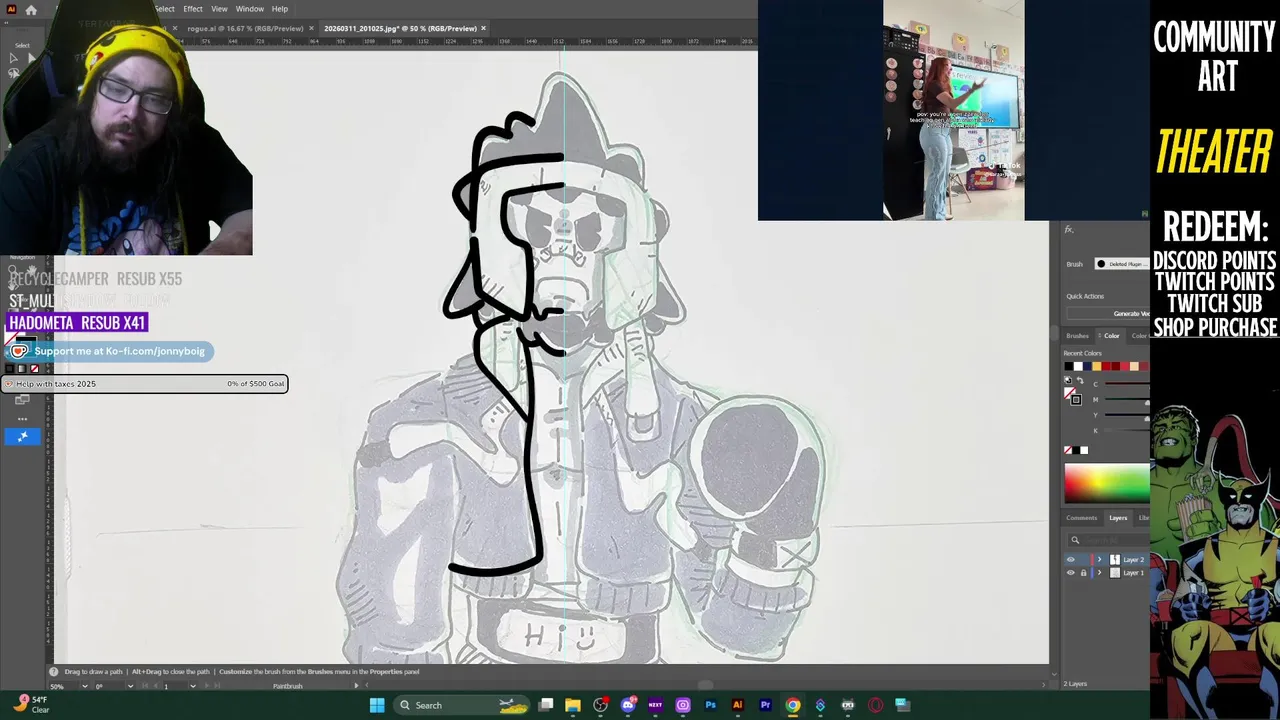
Task: Click the Illustrator Home icon
Action: point(31,9)
